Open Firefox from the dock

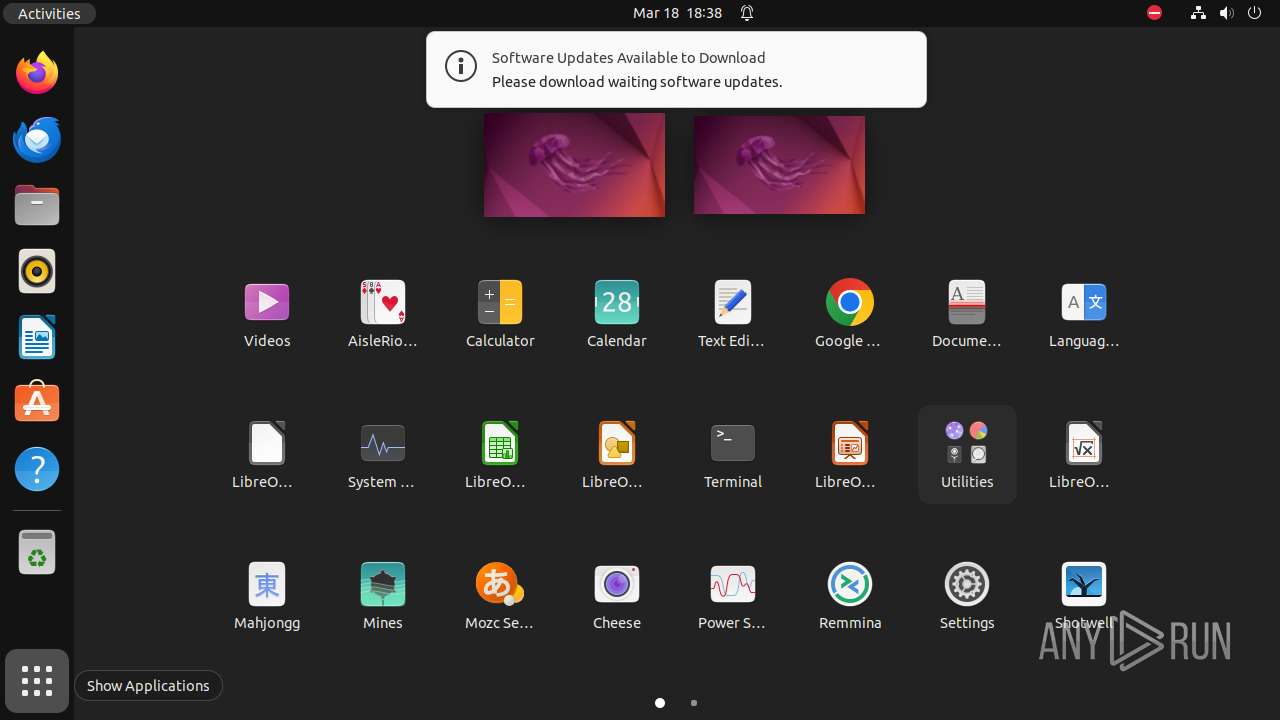37,73
